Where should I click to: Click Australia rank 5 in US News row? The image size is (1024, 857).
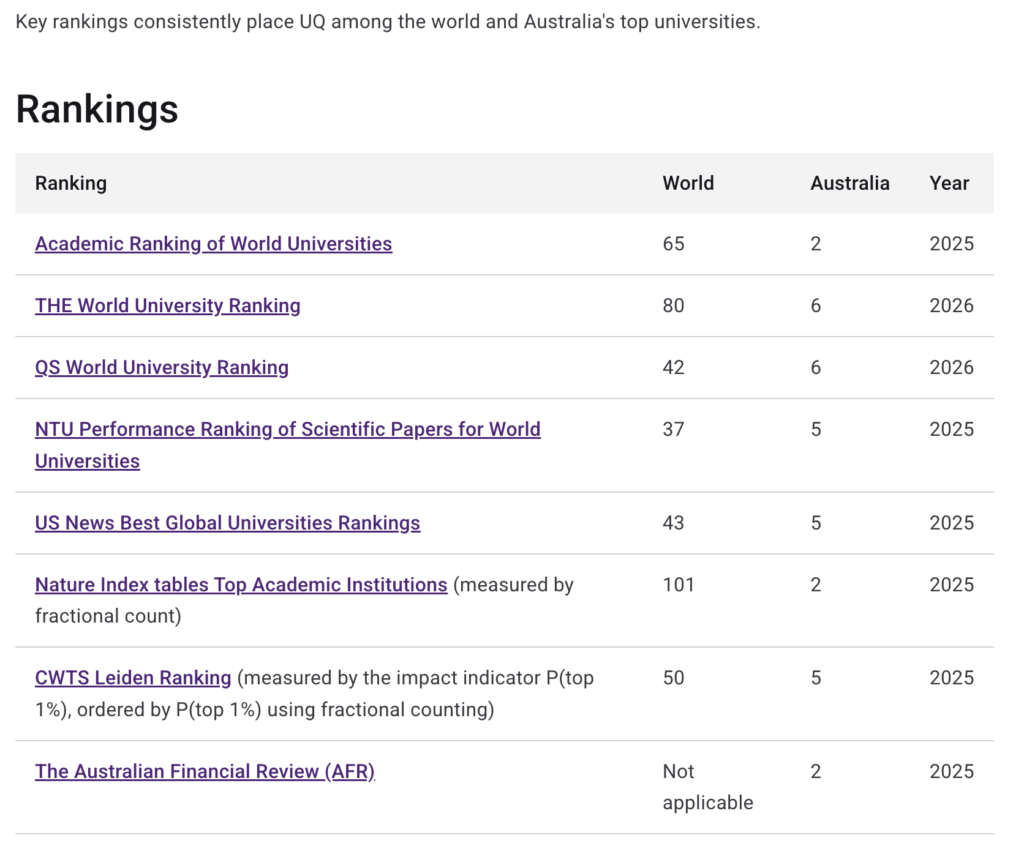point(816,523)
